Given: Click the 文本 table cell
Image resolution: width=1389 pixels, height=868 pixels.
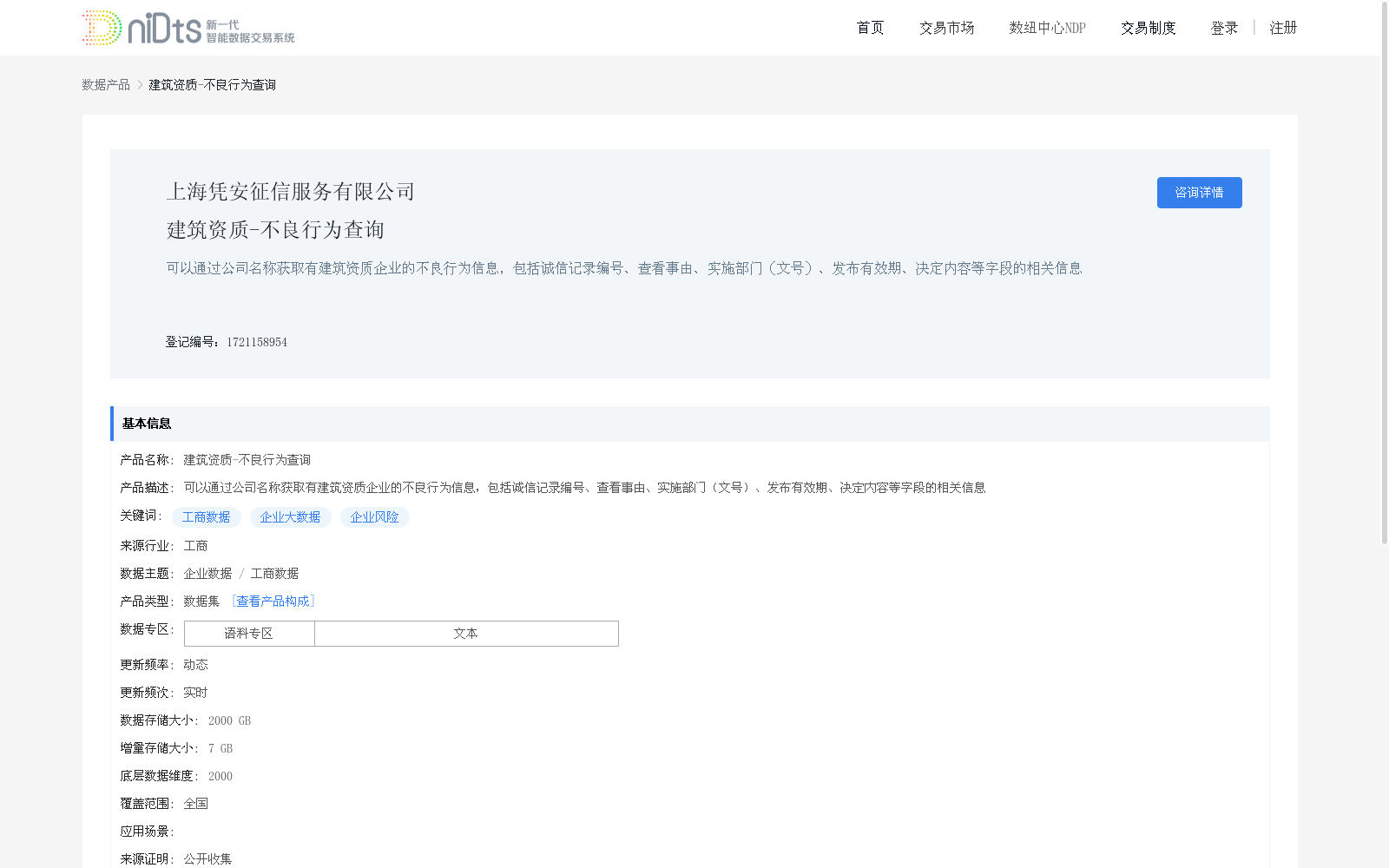Looking at the screenshot, I should click(466, 634).
